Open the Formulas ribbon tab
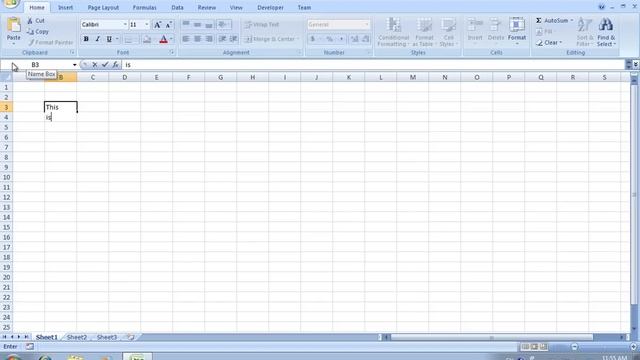This screenshot has width=640, height=360. click(144, 7)
